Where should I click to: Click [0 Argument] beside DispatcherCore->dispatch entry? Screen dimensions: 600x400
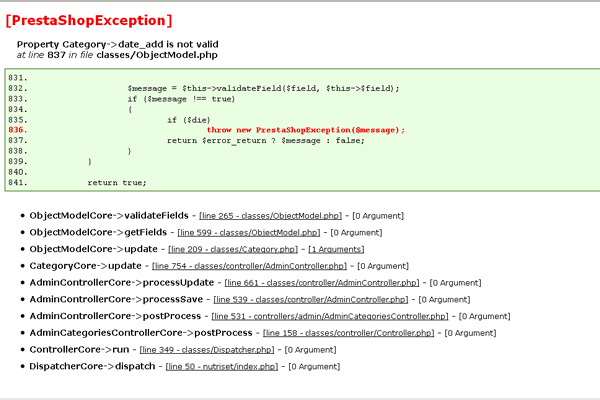pyautogui.click(x=314, y=367)
